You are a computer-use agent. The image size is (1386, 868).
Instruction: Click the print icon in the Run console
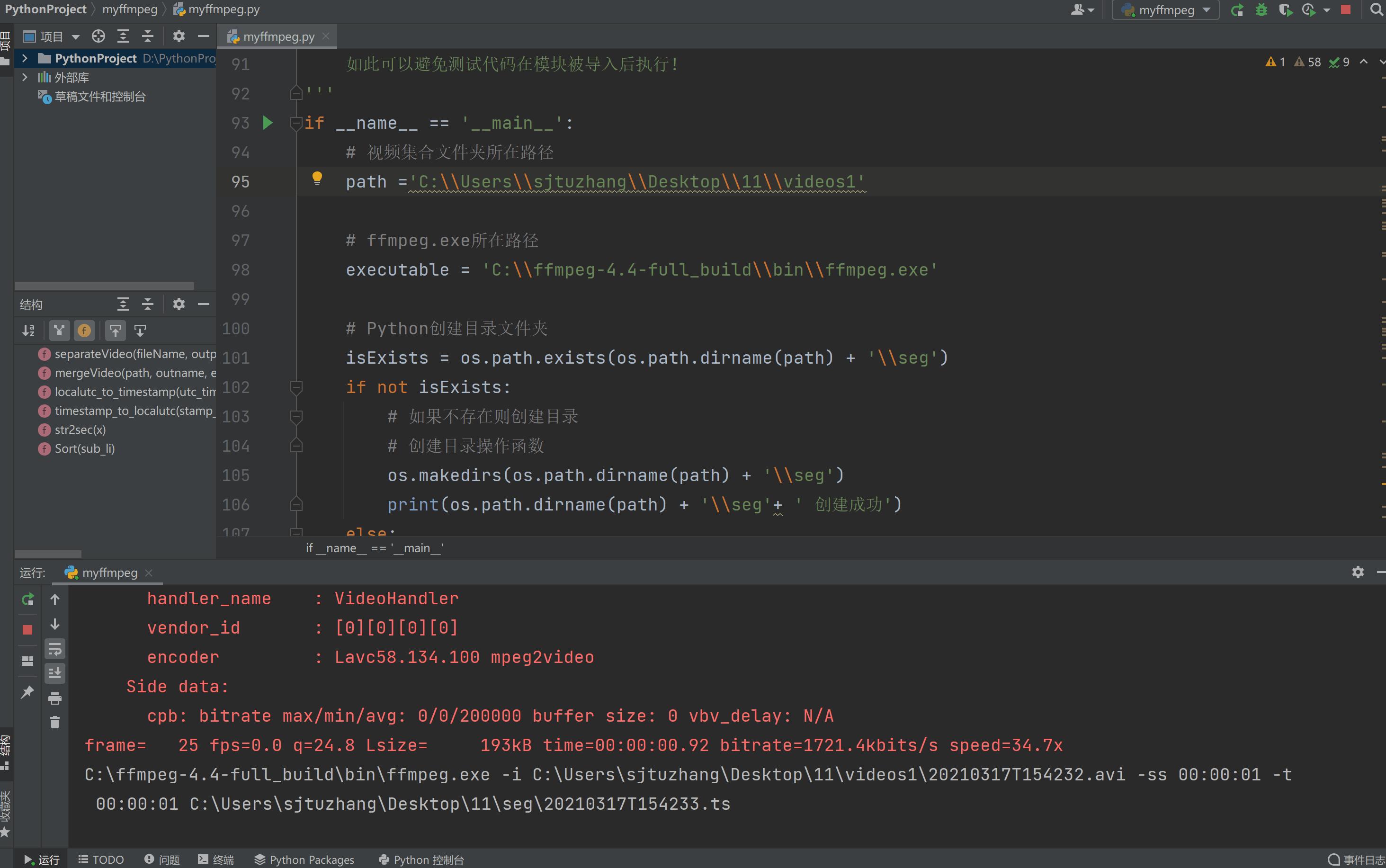[55, 698]
